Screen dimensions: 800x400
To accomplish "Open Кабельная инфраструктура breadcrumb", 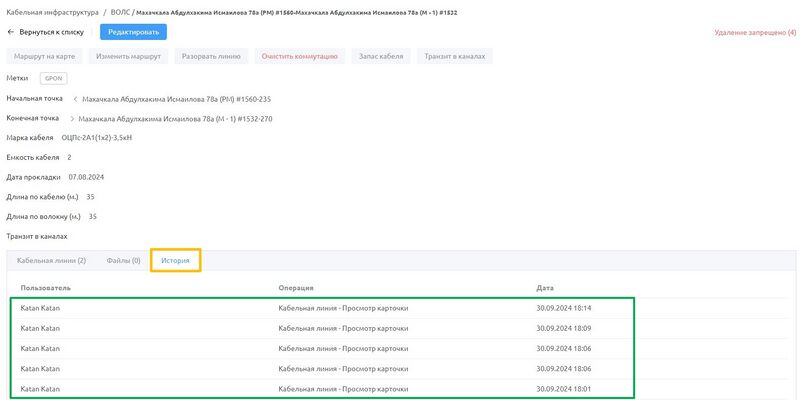I will (52, 12).
